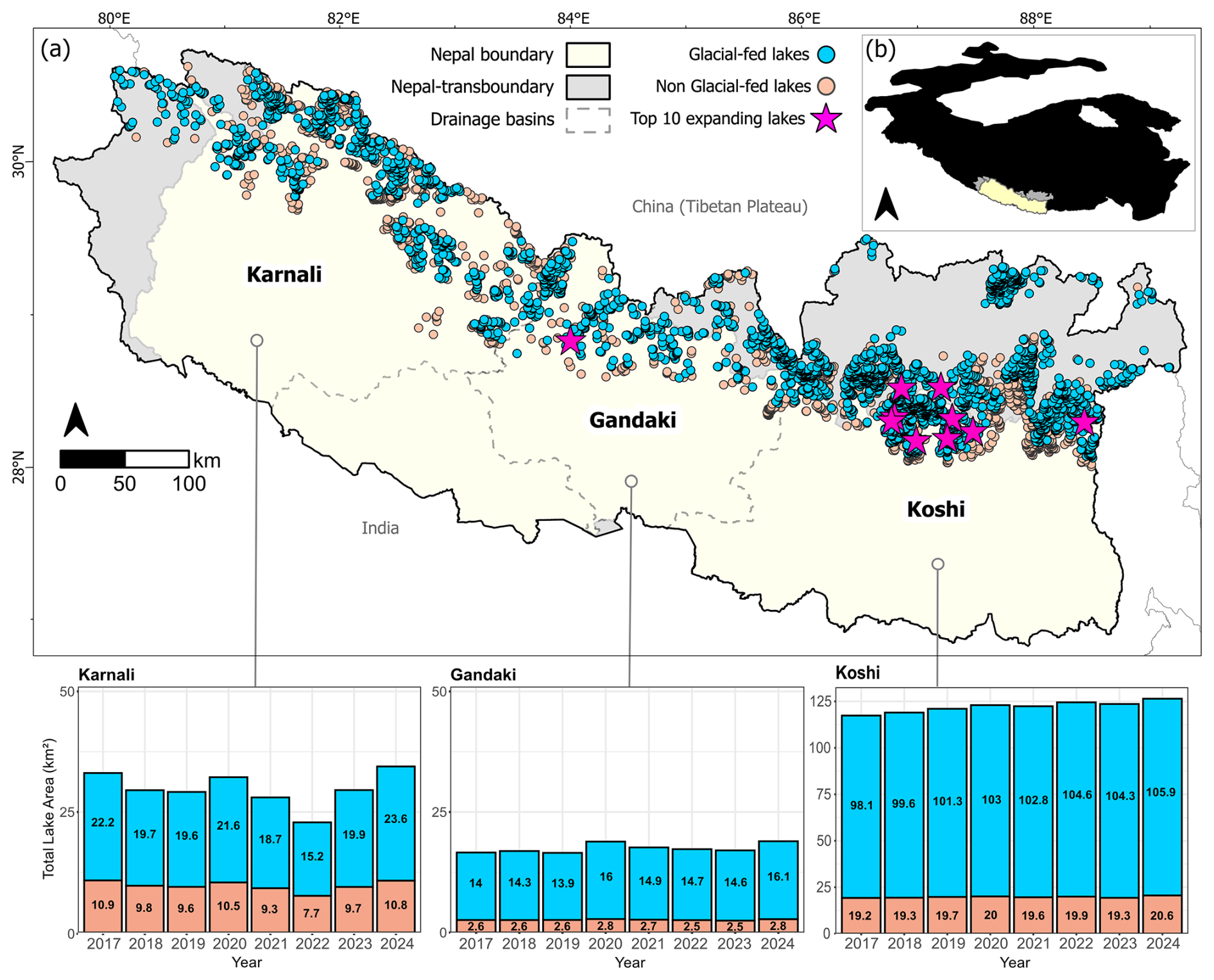Click the Koshi basin label on map
Screen dimensions: 1214x980
(936, 509)
